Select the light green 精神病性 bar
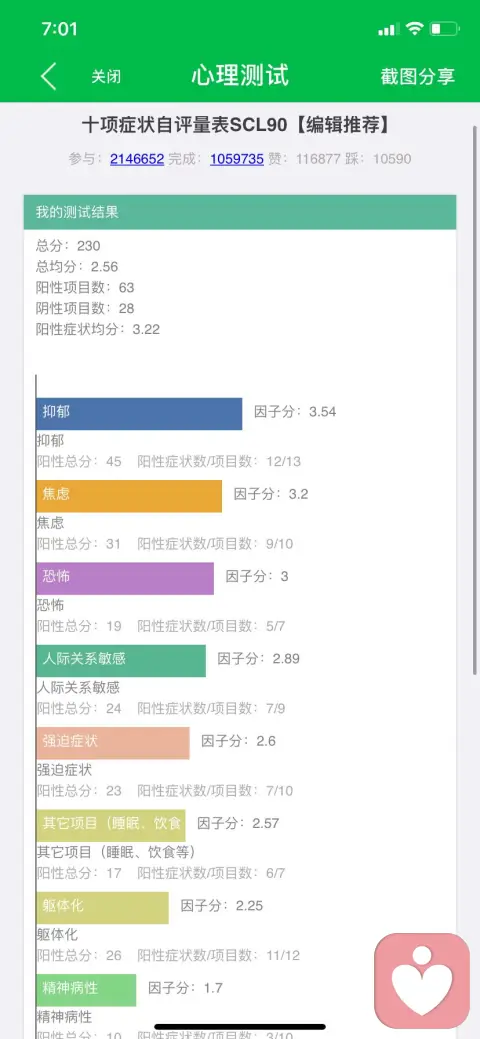This screenshot has width=480, height=1039. point(86,989)
